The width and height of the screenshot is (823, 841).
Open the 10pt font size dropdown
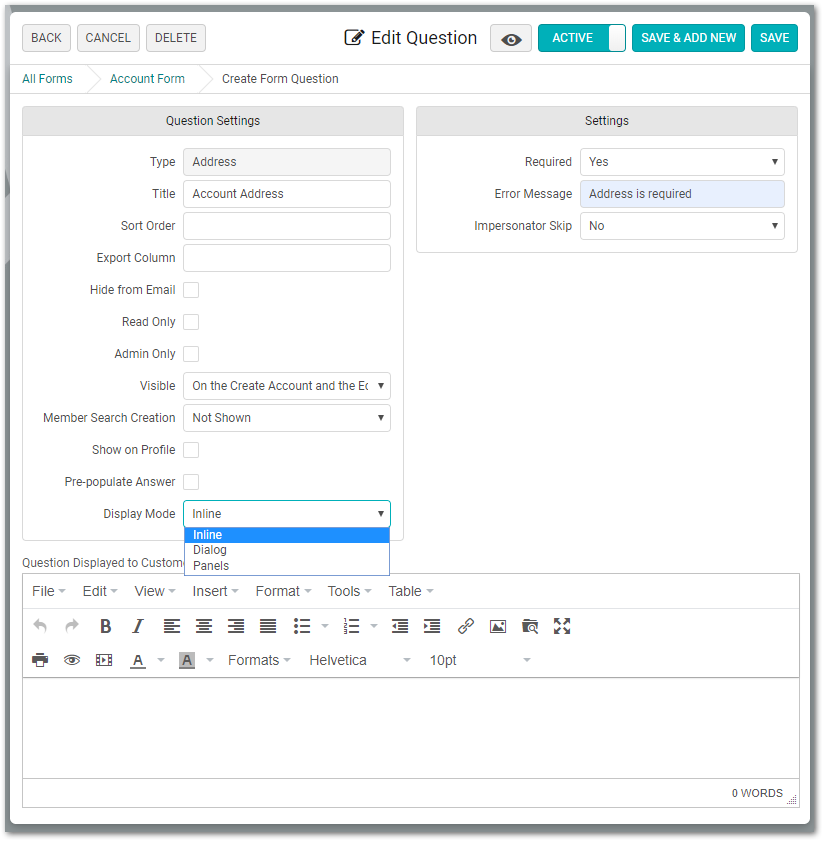[x=480, y=660]
